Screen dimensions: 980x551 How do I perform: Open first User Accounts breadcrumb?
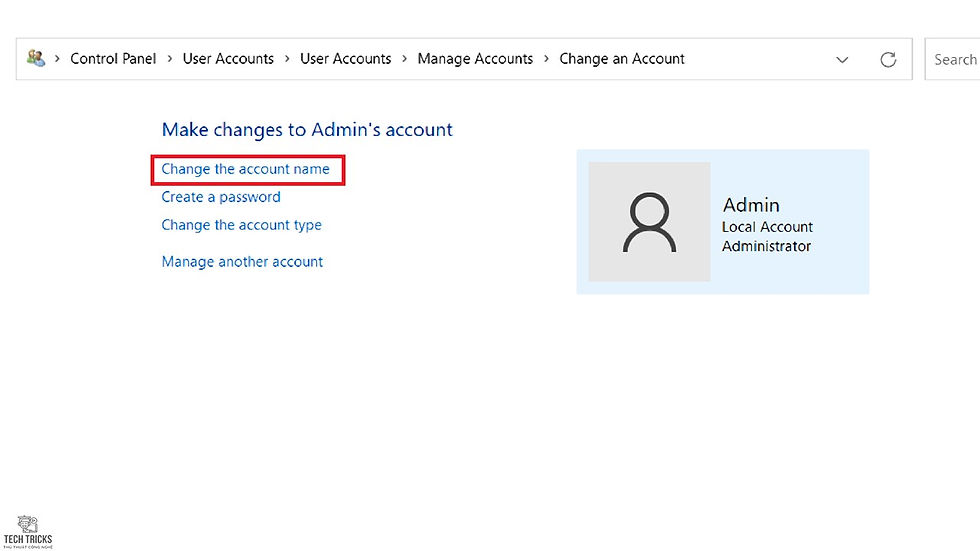pyautogui.click(x=228, y=59)
